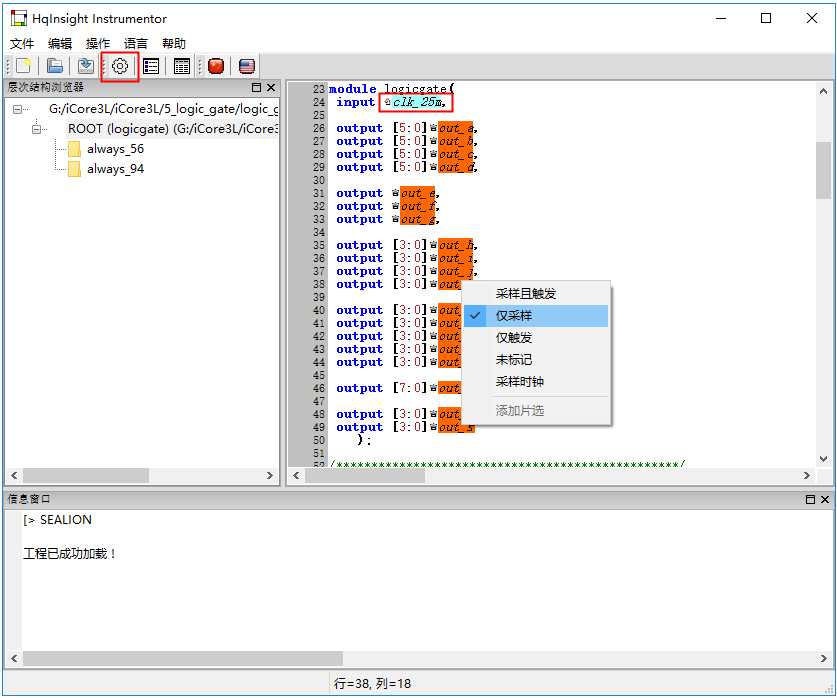Image resolution: width=837 pixels, height=698 pixels.
Task: Open the 文件 menu
Action: (22, 44)
